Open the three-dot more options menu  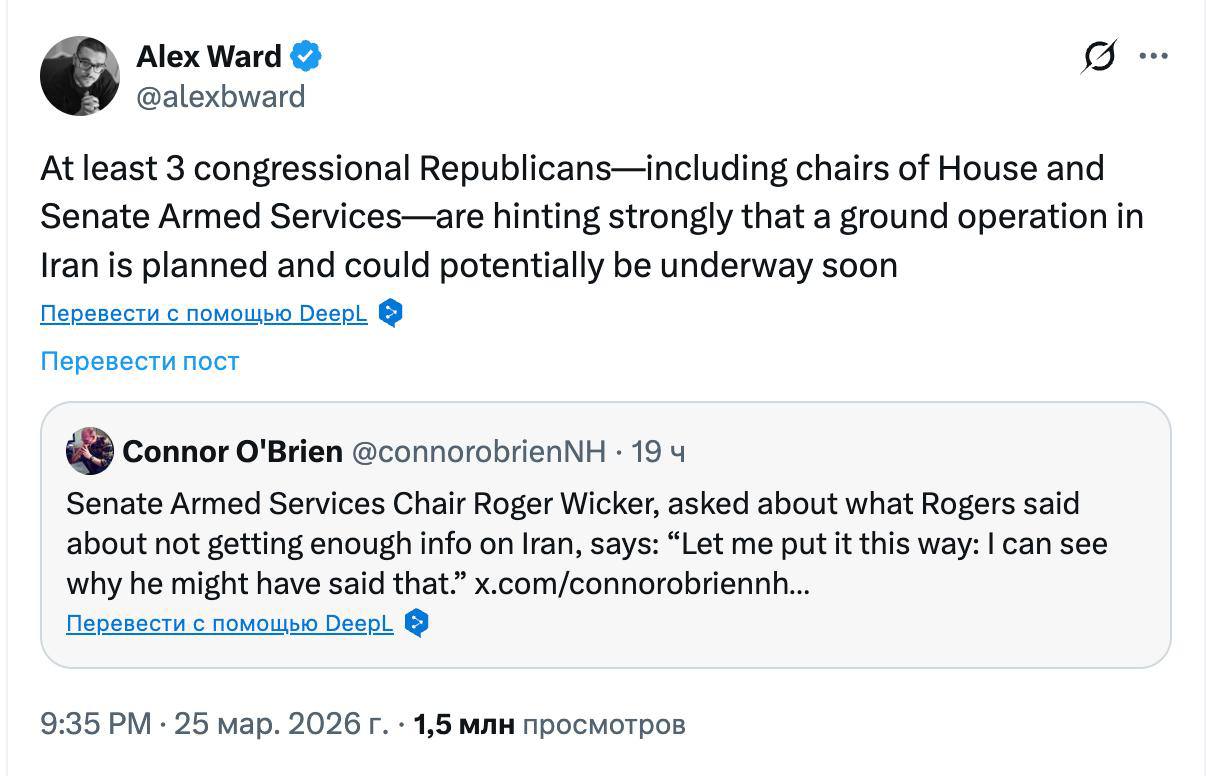(x=1153, y=57)
